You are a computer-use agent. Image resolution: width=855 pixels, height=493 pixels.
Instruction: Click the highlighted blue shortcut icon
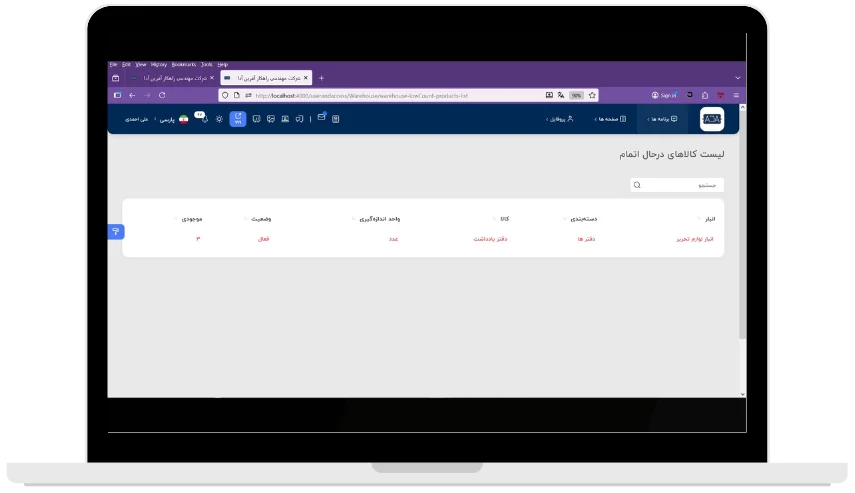pyautogui.click(x=238, y=119)
